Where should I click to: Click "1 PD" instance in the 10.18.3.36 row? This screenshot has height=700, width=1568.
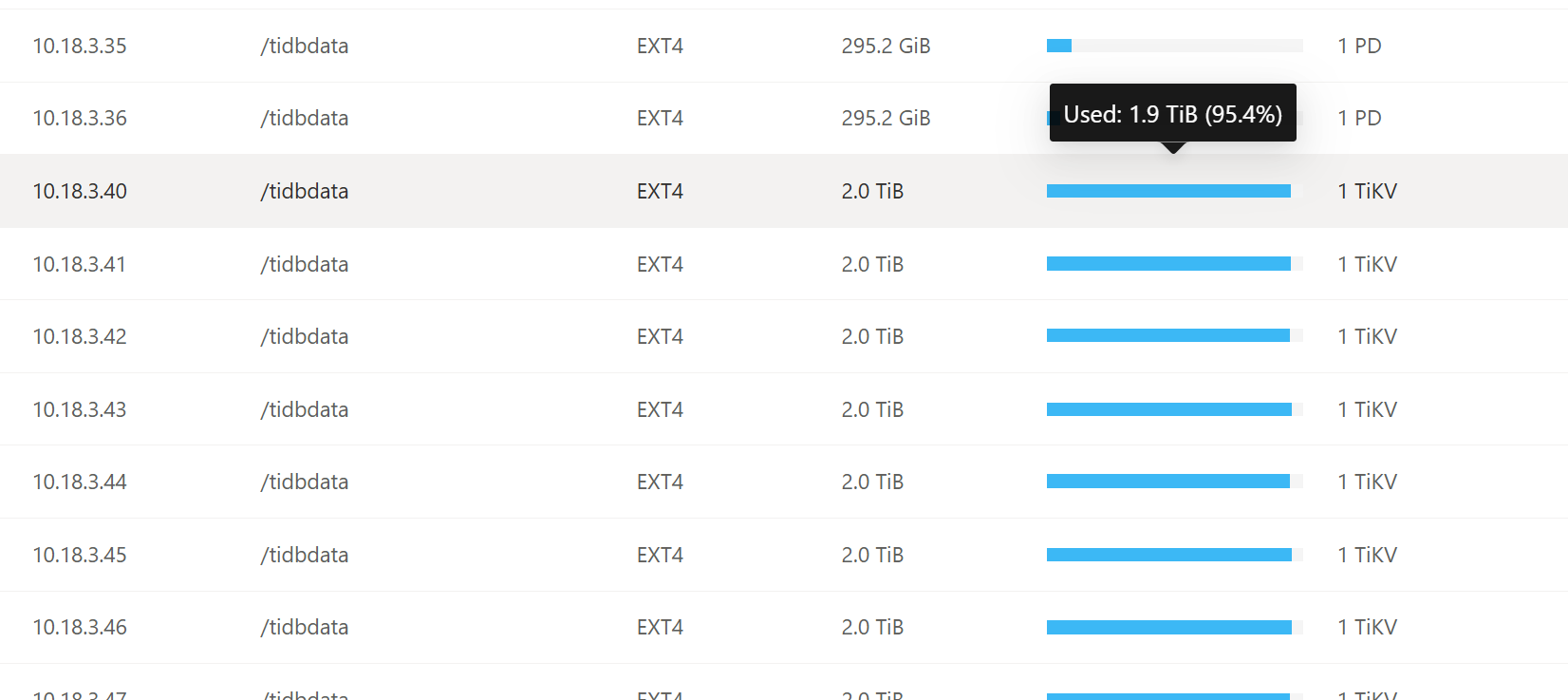coord(1359,118)
